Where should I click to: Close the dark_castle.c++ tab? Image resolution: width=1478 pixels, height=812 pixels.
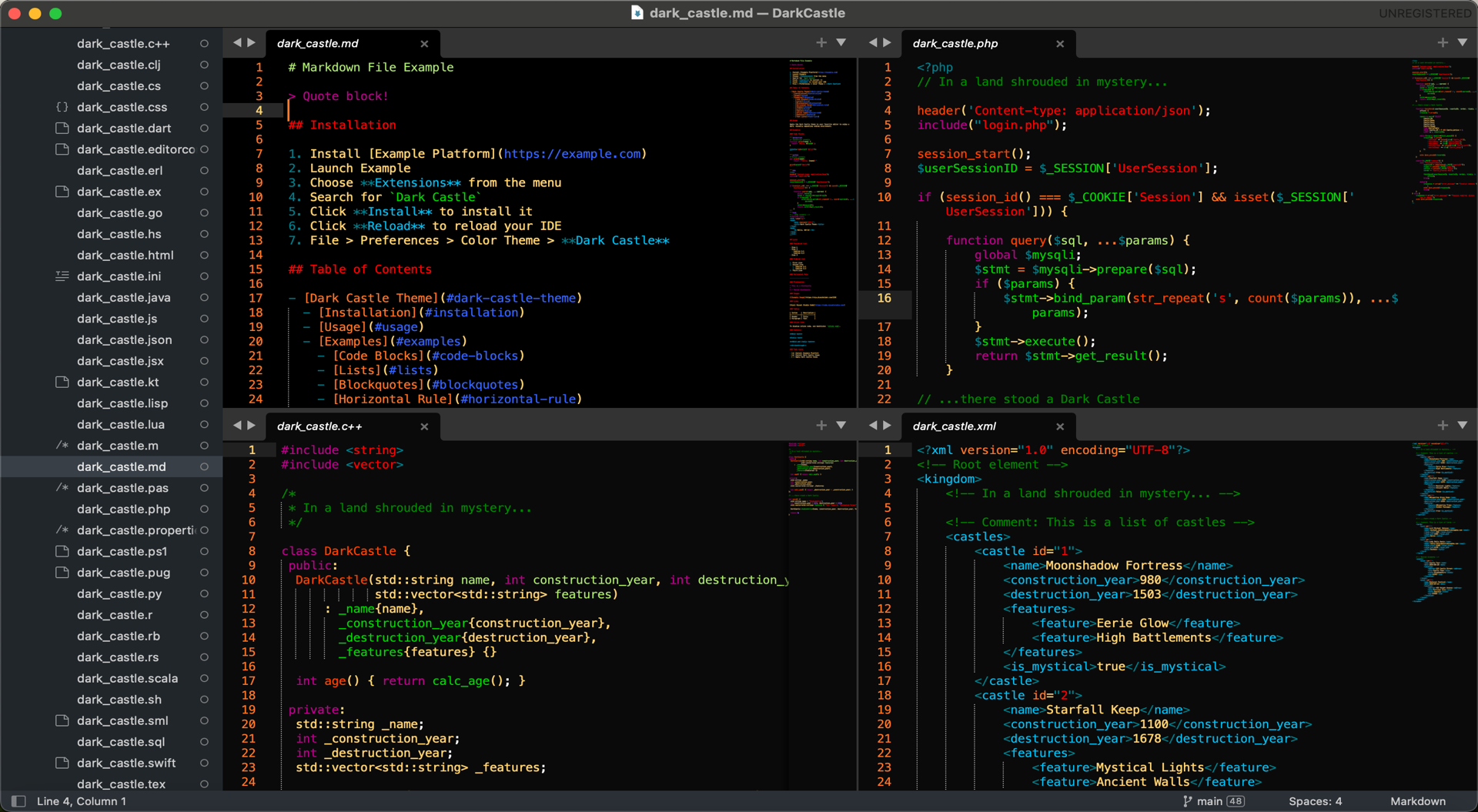coord(424,426)
